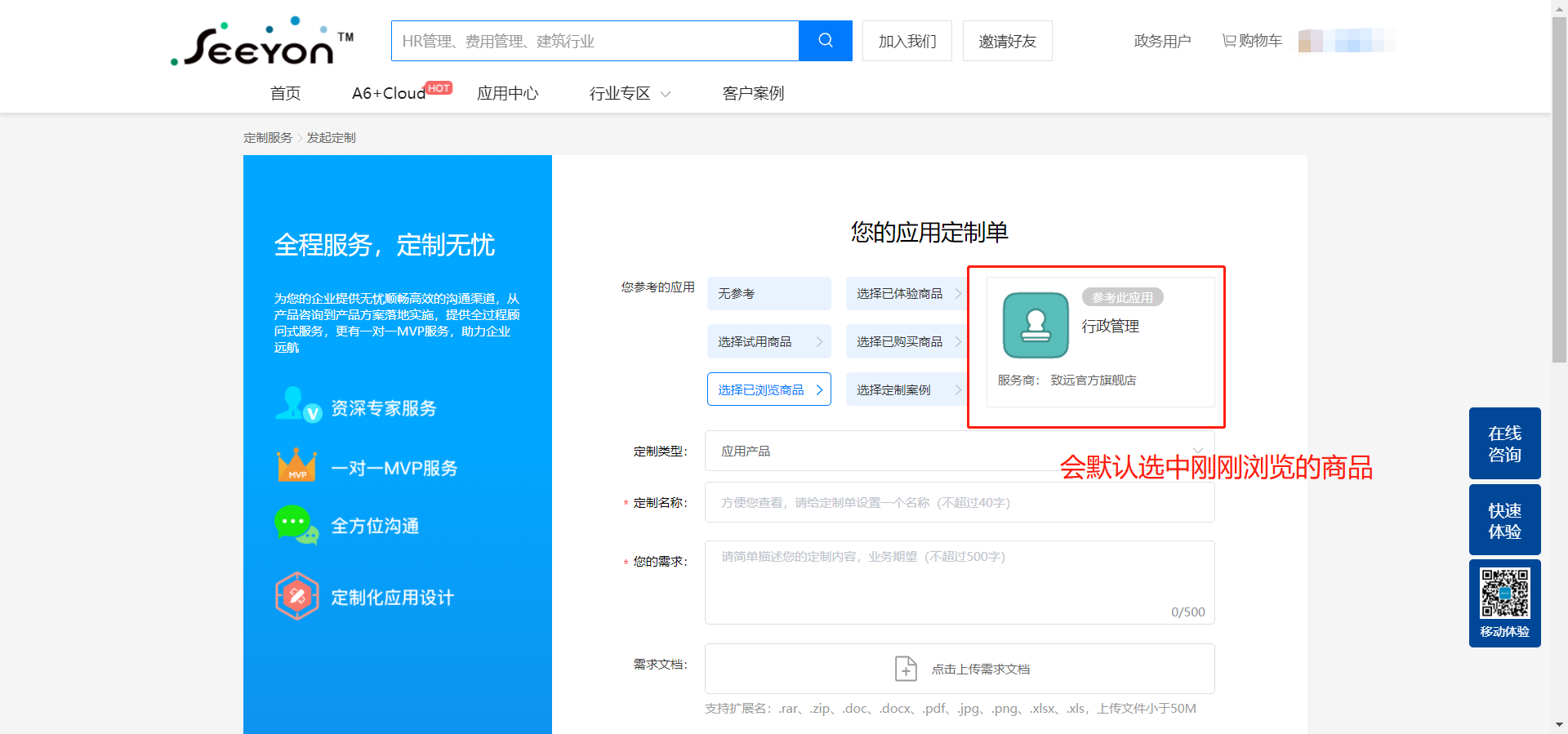Open 应用中心 in navigation

point(508,93)
